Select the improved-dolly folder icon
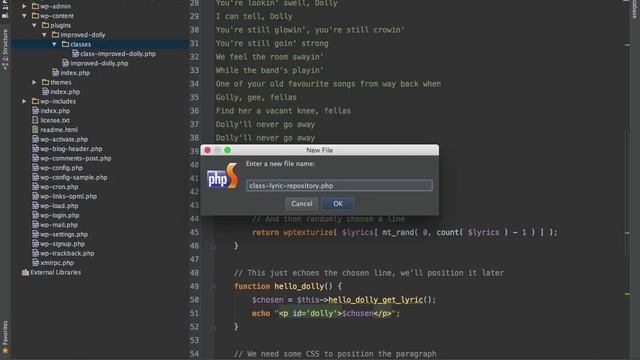 pos(56,35)
